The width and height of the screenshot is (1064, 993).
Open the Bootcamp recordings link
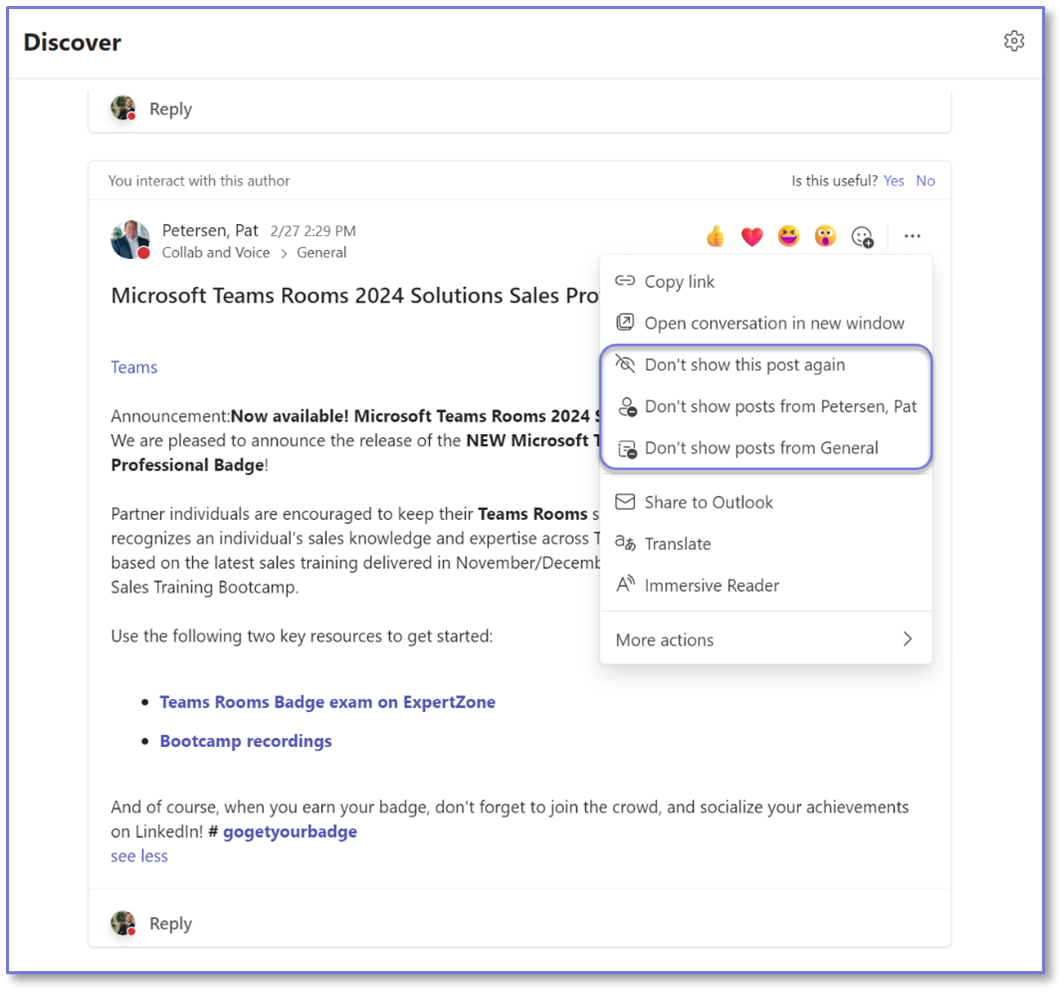(x=245, y=741)
